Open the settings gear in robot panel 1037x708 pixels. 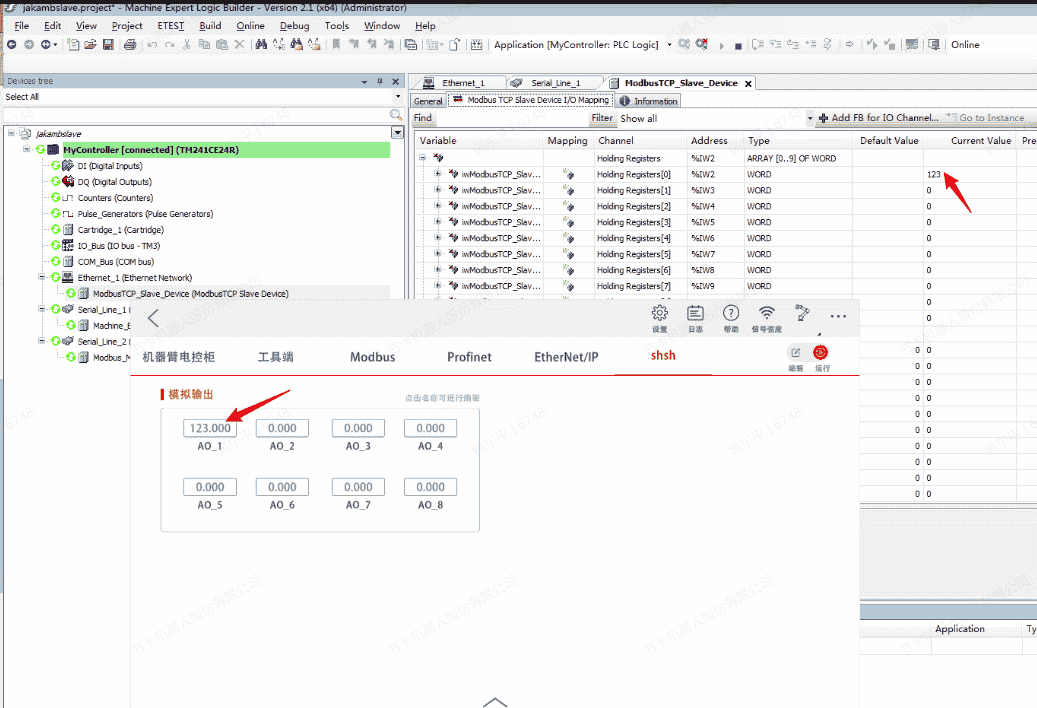[660, 314]
